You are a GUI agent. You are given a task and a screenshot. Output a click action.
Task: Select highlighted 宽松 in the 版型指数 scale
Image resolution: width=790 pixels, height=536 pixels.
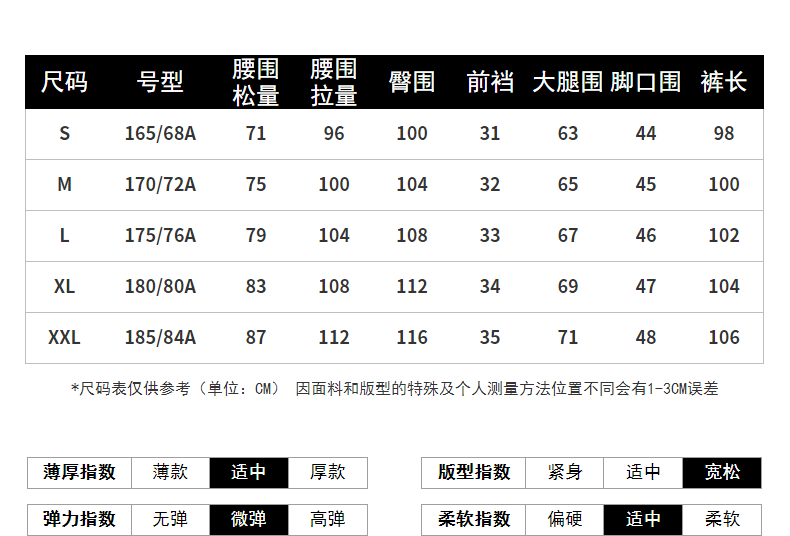[x=722, y=473]
